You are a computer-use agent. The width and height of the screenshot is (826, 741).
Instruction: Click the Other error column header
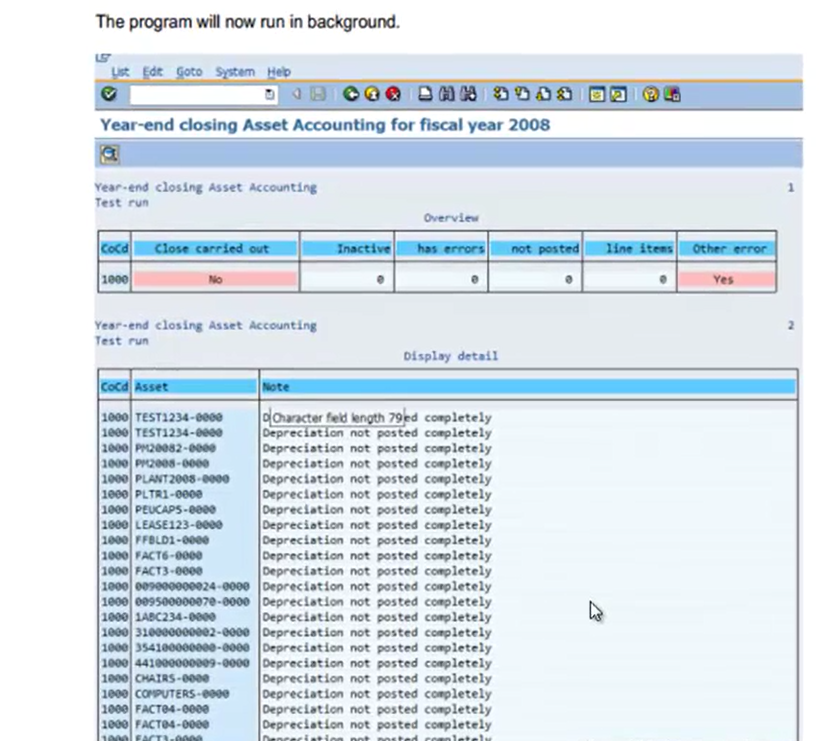pyautogui.click(x=727, y=249)
